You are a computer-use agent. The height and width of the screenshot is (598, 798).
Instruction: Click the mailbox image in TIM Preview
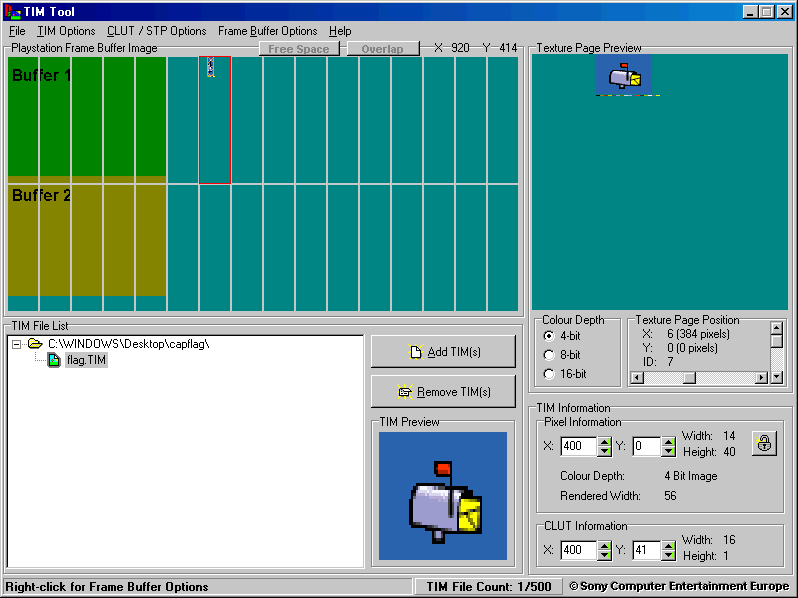tap(443, 496)
